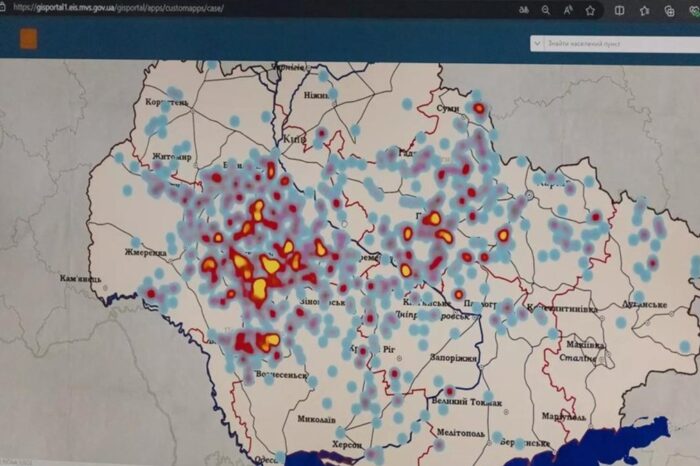Activate the Read aloud icon
The height and width of the screenshot is (466, 700).
(x=567, y=9)
